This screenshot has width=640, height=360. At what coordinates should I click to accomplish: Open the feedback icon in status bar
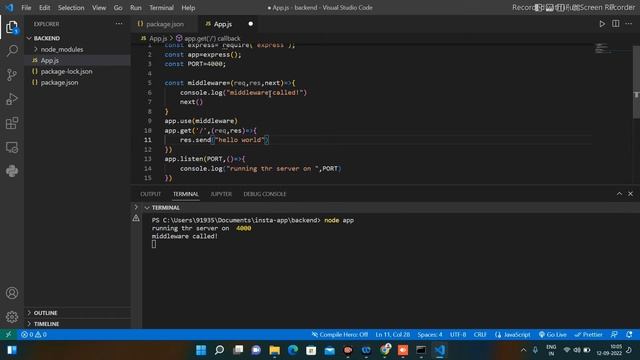614,334
